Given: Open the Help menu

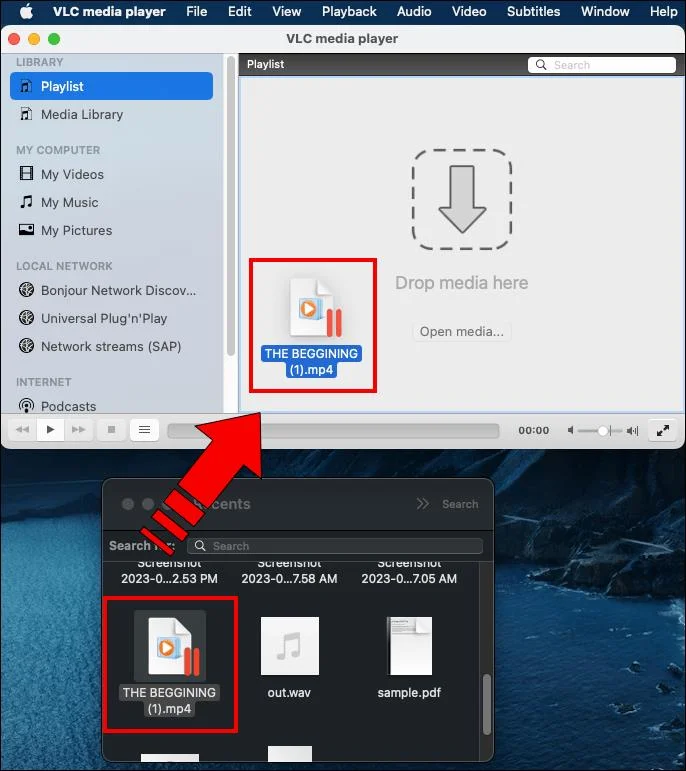Looking at the screenshot, I should pyautogui.click(x=663, y=11).
